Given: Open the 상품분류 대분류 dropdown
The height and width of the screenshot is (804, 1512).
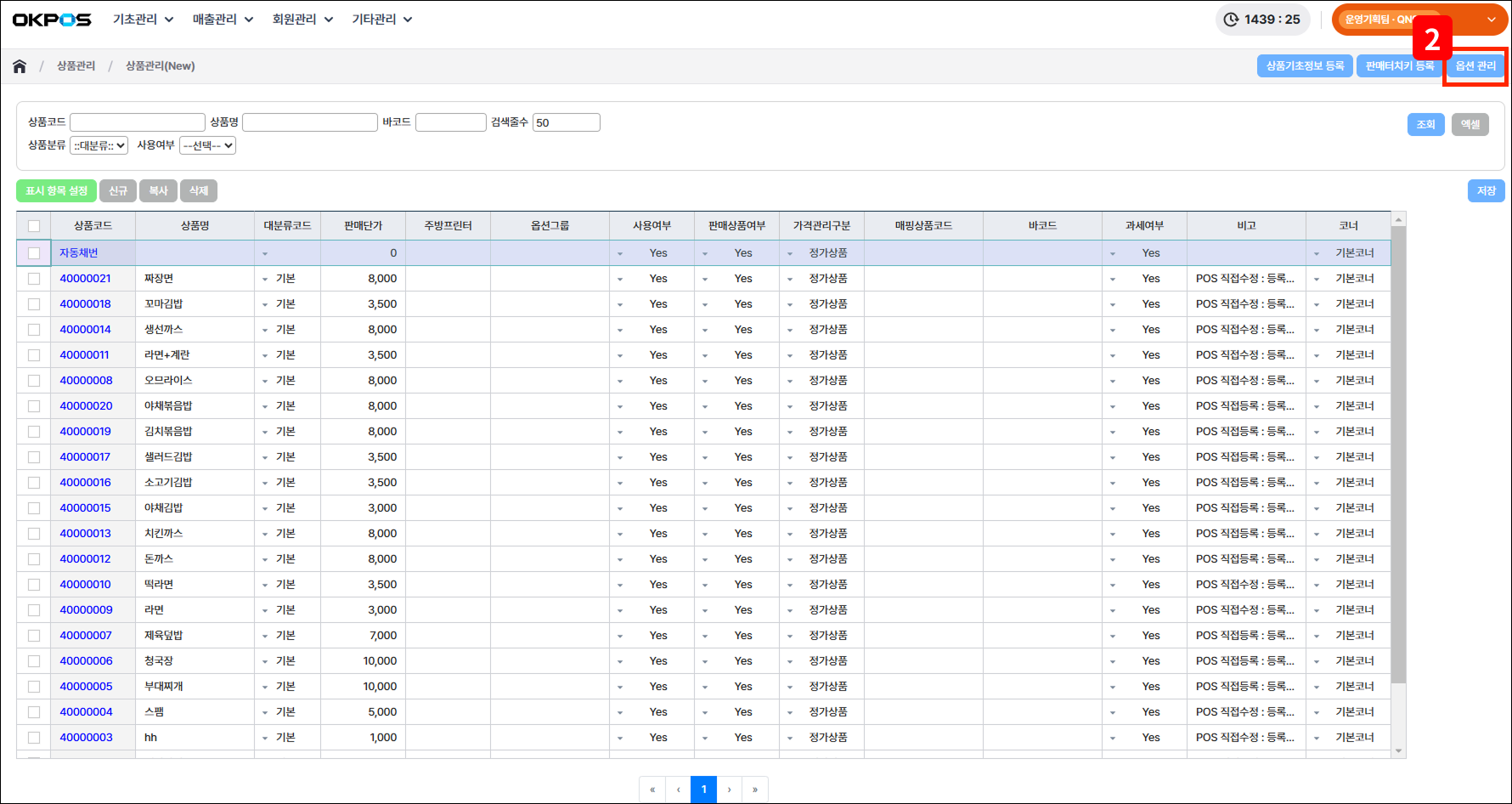Looking at the screenshot, I should tap(99, 145).
